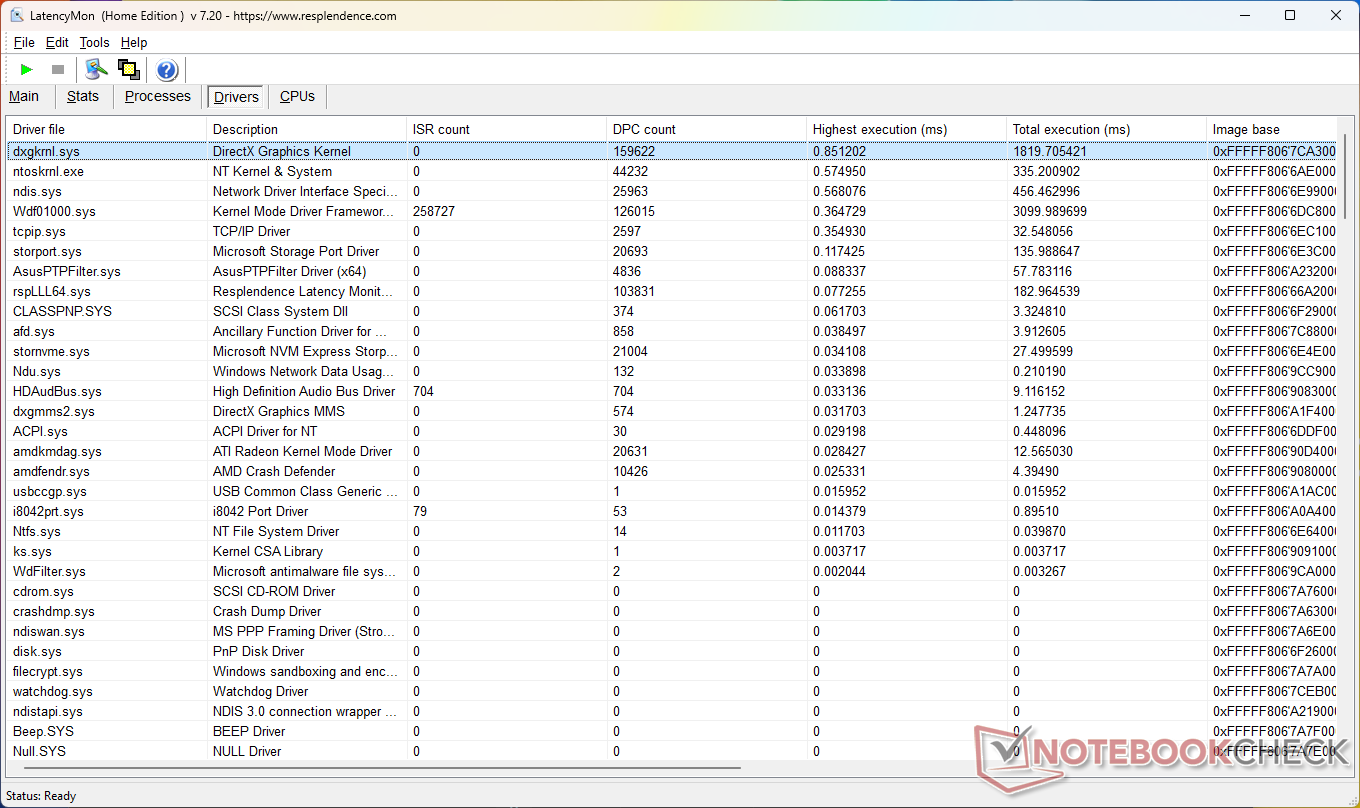Sort by the Description column header
The image size is (1360, 808).
pyautogui.click(x=306, y=129)
